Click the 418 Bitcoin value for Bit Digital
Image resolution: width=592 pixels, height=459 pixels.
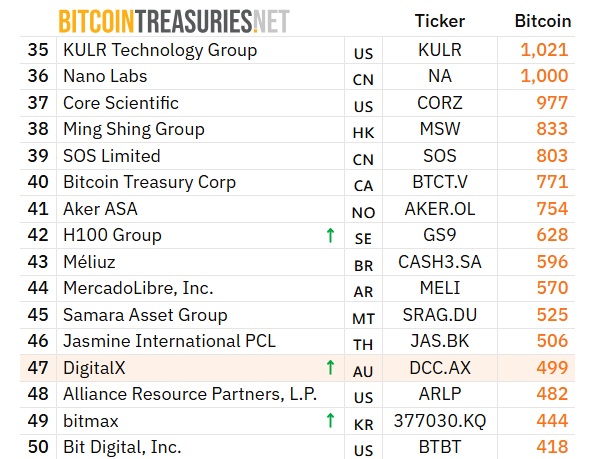[x=552, y=447]
